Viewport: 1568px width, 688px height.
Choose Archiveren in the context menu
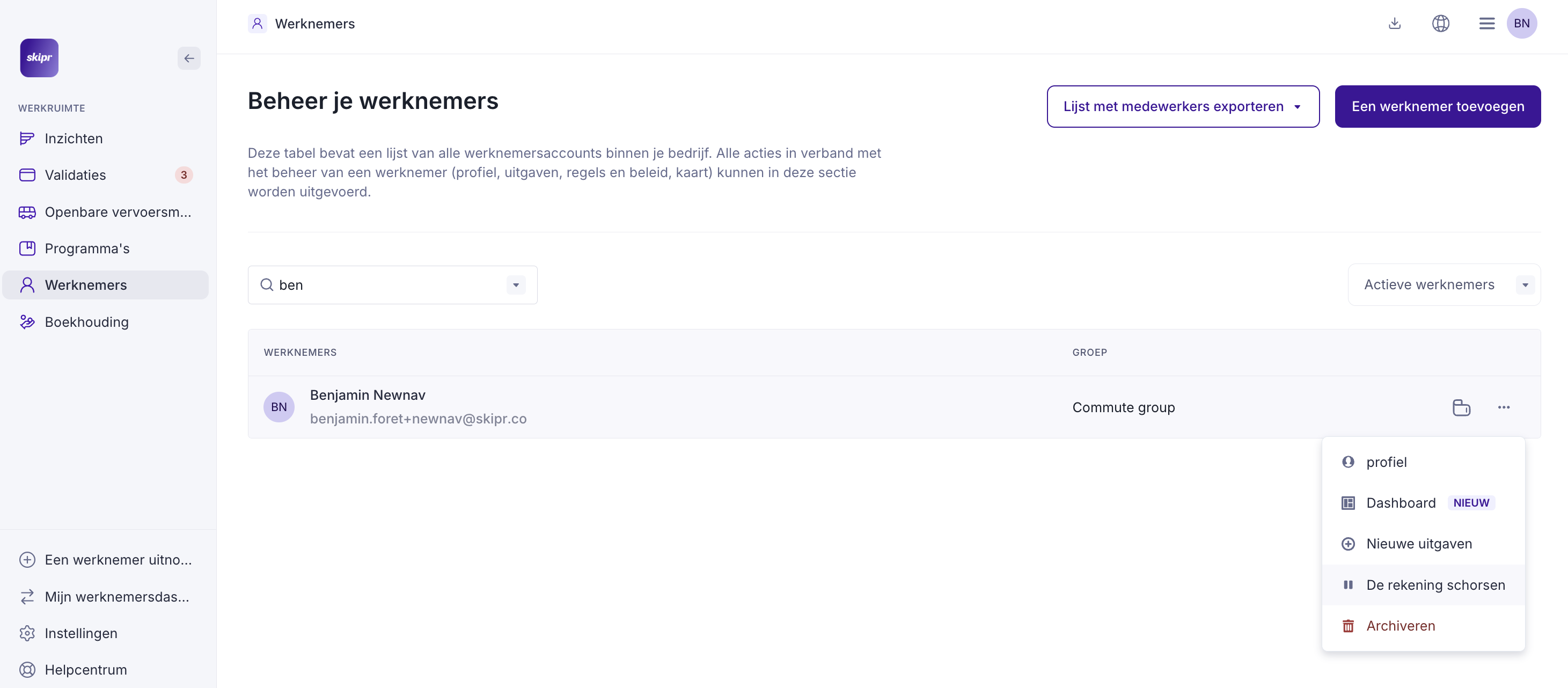point(1400,626)
